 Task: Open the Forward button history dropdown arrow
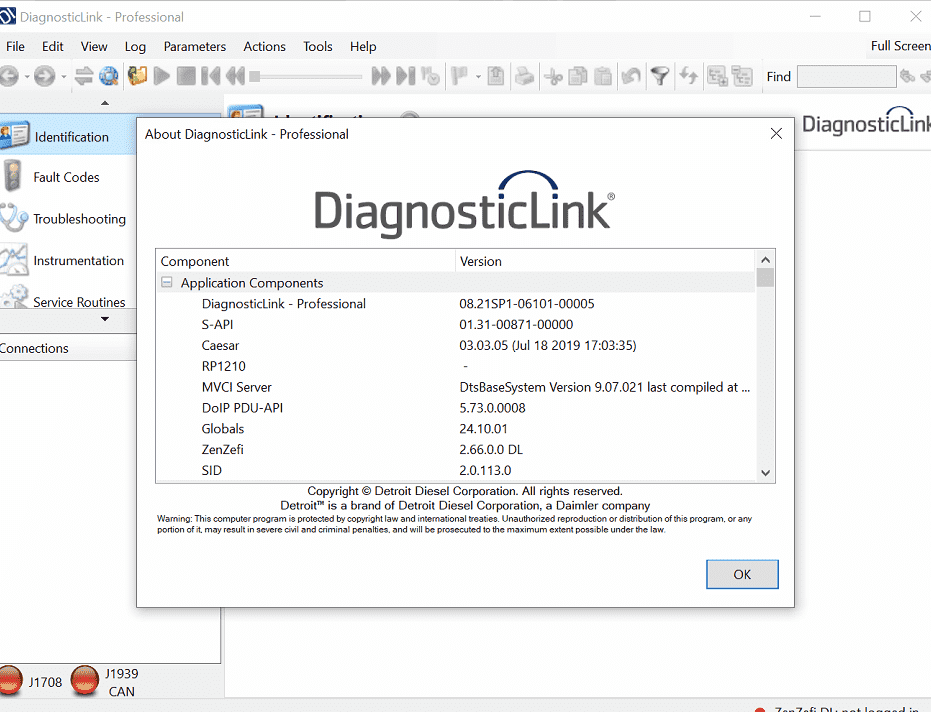click(x=63, y=77)
